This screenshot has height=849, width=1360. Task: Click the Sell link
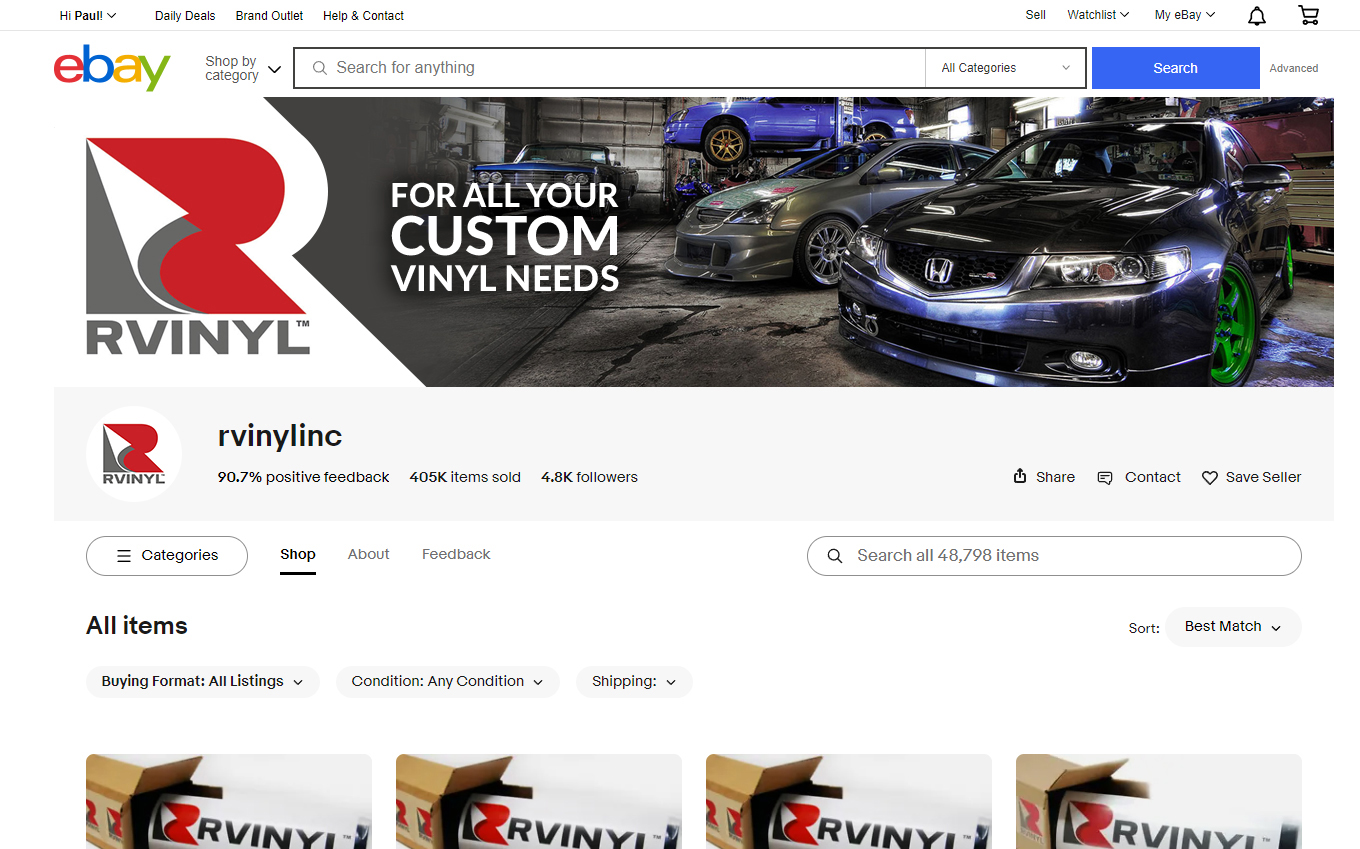[x=1036, y=15]
